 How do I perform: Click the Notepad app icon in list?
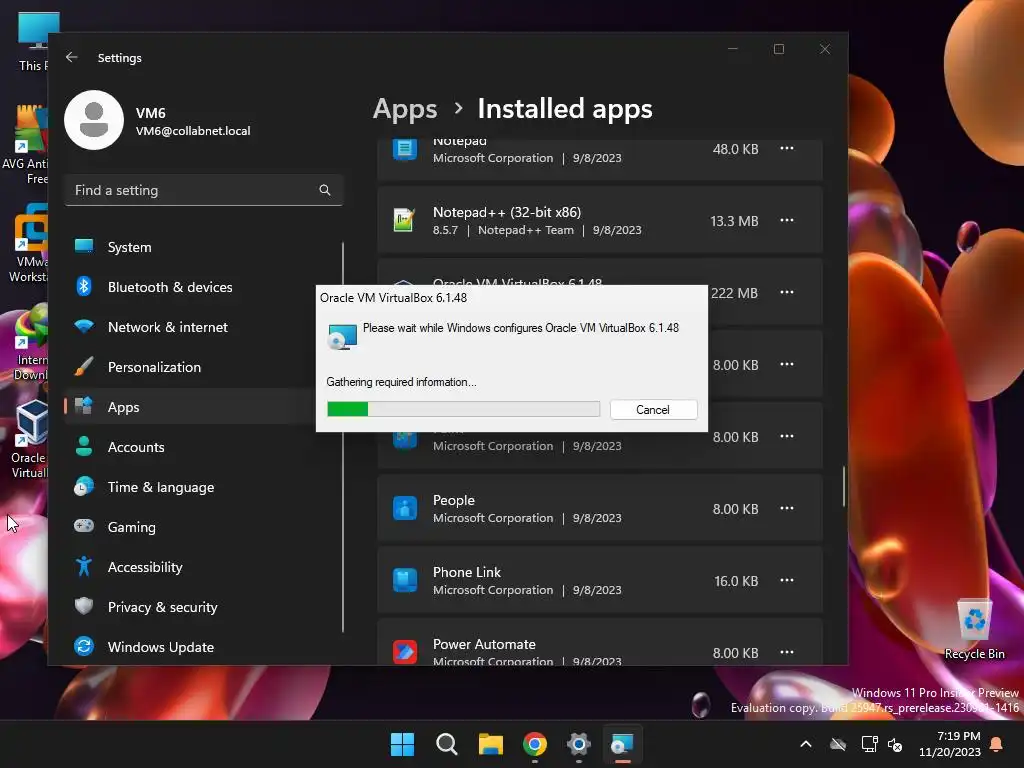(404, 150)
